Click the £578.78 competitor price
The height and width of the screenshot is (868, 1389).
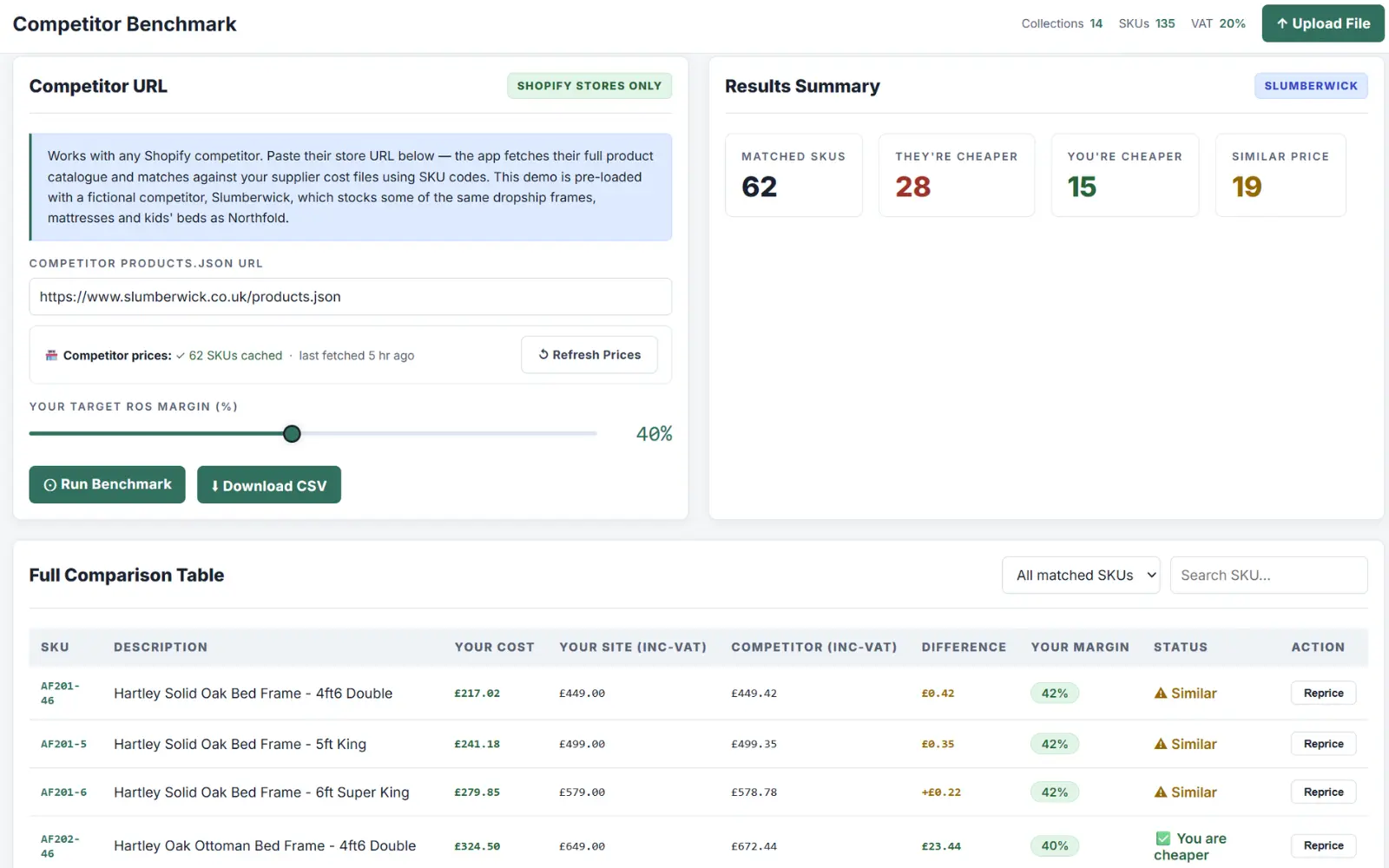click(x=754, y=792)
